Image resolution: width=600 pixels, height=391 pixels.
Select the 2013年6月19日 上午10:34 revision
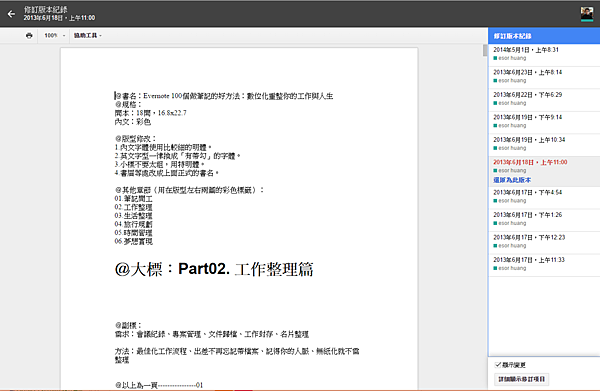544,145
